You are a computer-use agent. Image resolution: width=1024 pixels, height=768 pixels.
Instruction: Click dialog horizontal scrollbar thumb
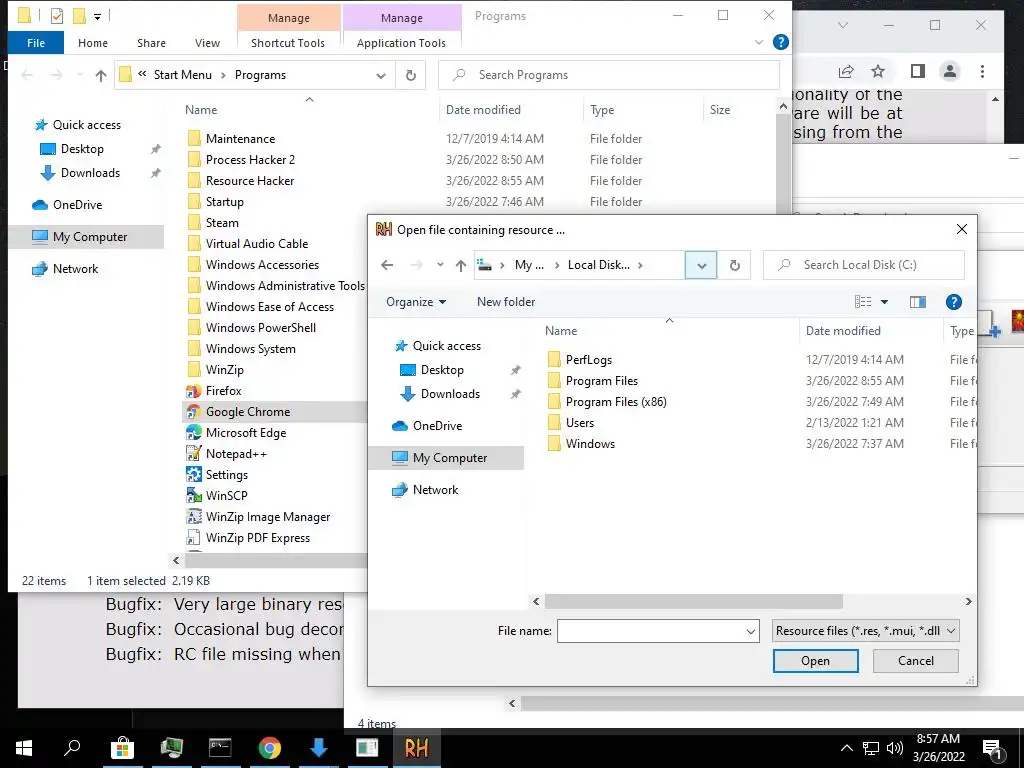pos(694,601)
